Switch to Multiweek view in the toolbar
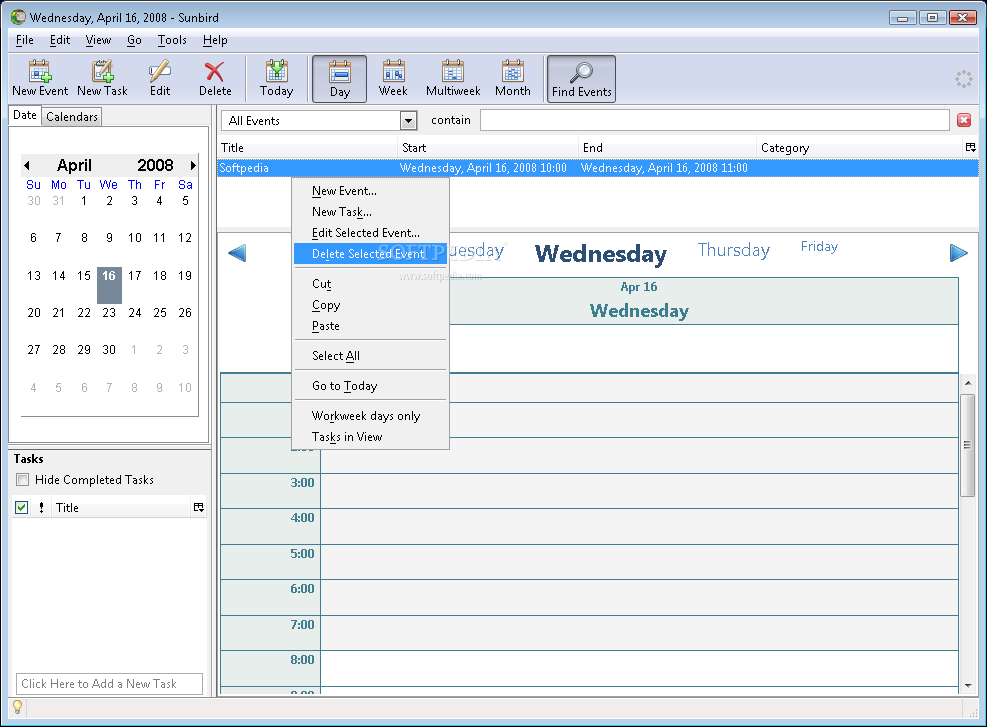The image size is (987, 727). pyautogui.click(x=453, y=79)
